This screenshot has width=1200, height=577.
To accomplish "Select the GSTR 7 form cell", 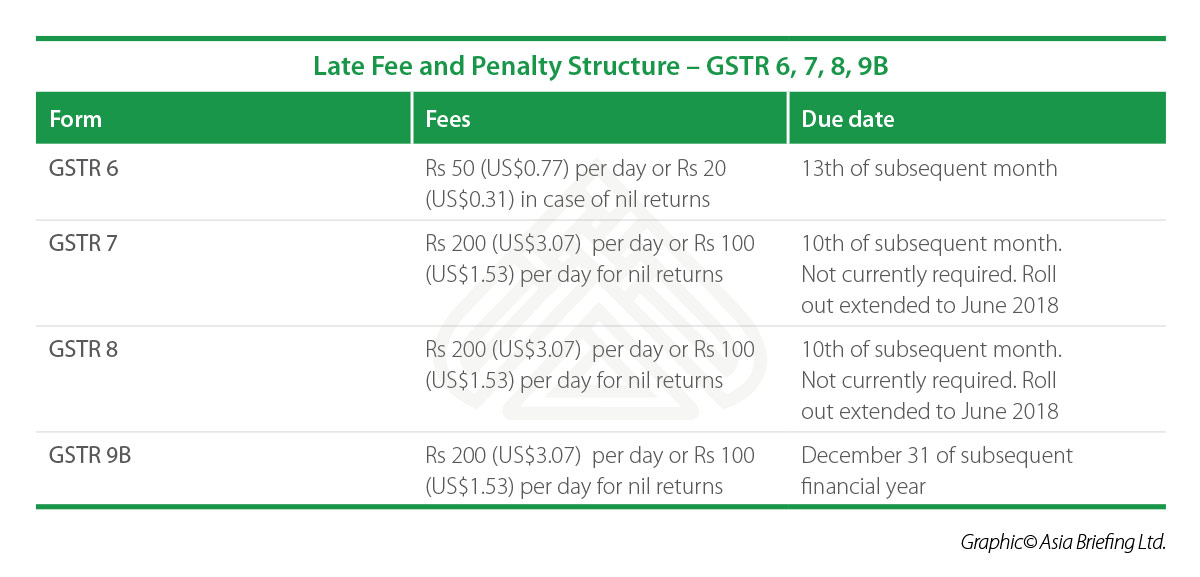I will point(84,243).
